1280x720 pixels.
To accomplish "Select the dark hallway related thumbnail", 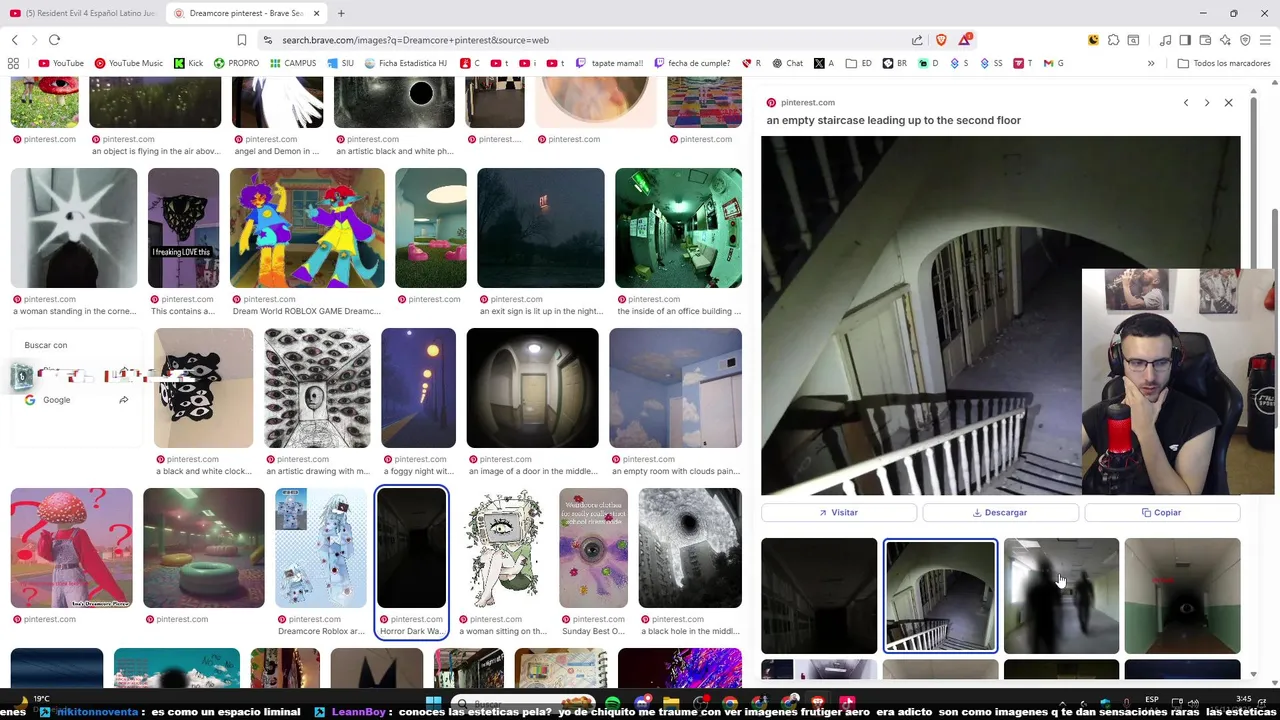I will coord(819,596).
